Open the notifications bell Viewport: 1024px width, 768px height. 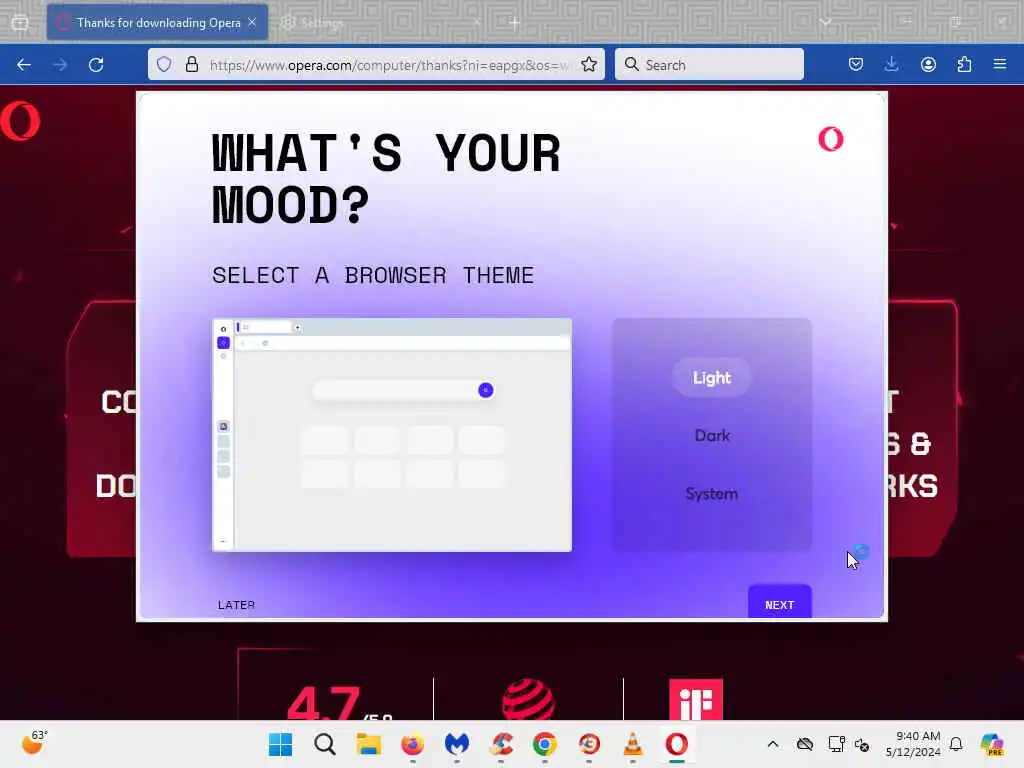pyautogui.click(x=956, y=744)
